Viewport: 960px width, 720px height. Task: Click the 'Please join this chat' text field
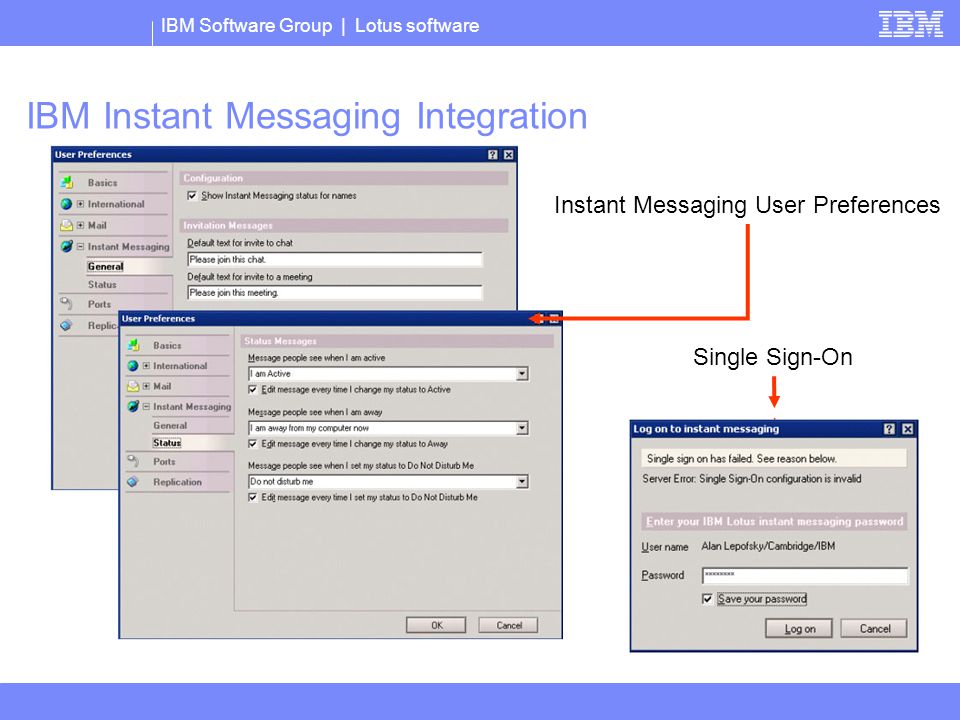(x=334, y=260)
